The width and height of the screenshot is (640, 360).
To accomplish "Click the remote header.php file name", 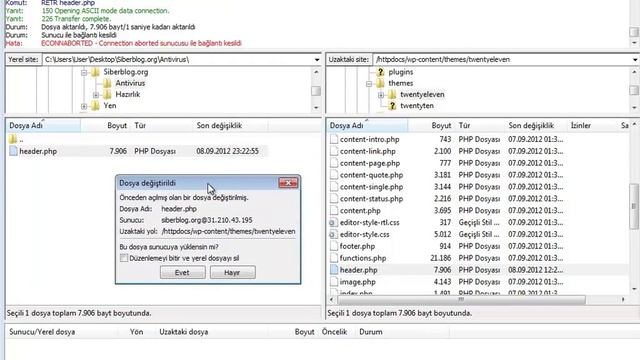I will [x=358, y=270].
